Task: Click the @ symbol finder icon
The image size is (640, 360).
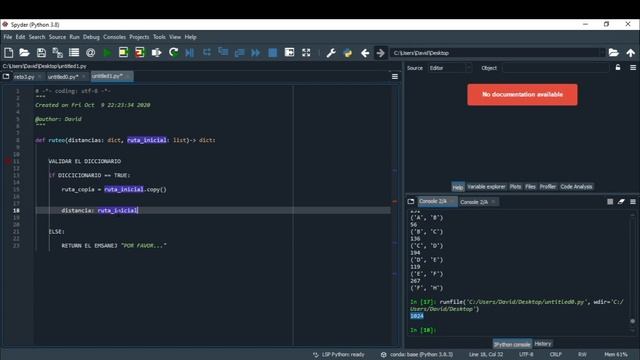Action: point(91,53)
